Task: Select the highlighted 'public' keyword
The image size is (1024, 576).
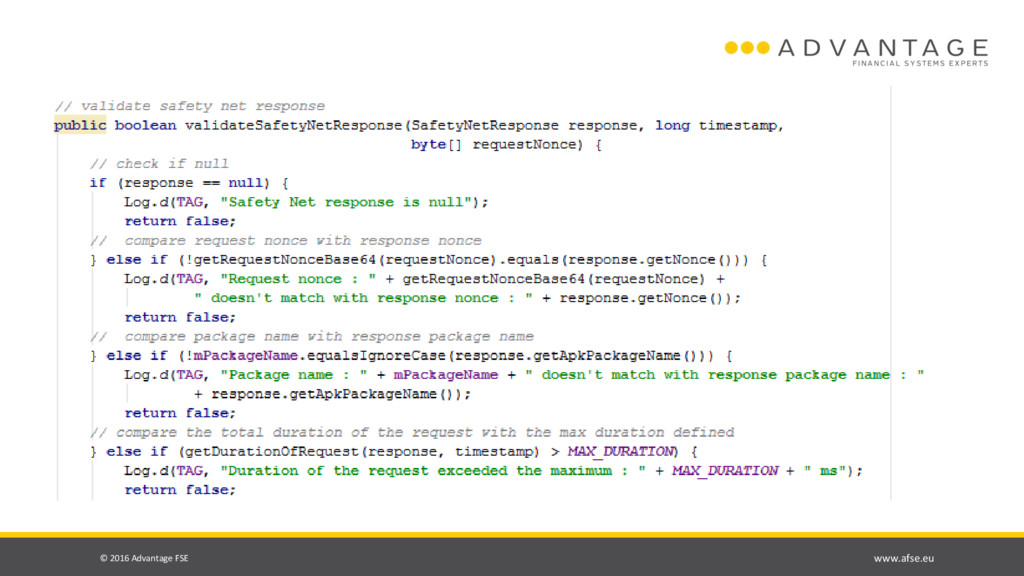Action: [80, 125]
